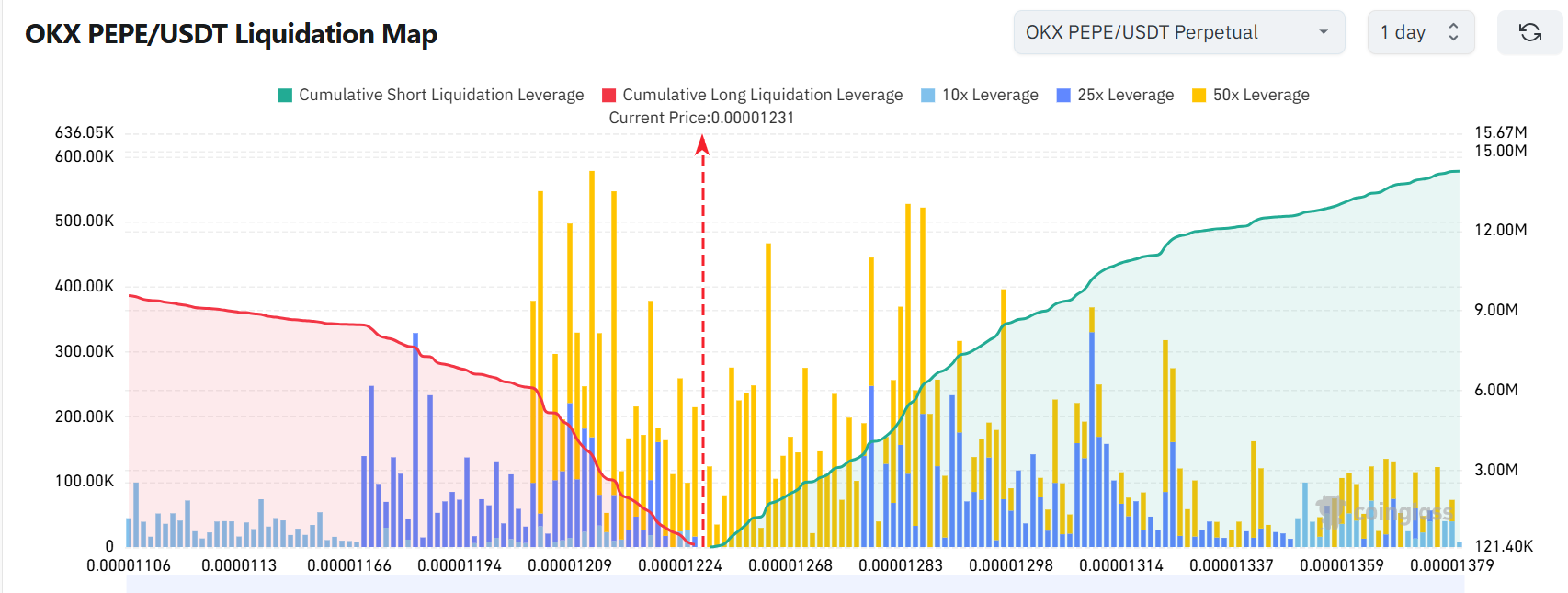This screenshot has height=593, width=1568.
Task: Click right axis value 15.00M
Action: (x=1501, y=151)
